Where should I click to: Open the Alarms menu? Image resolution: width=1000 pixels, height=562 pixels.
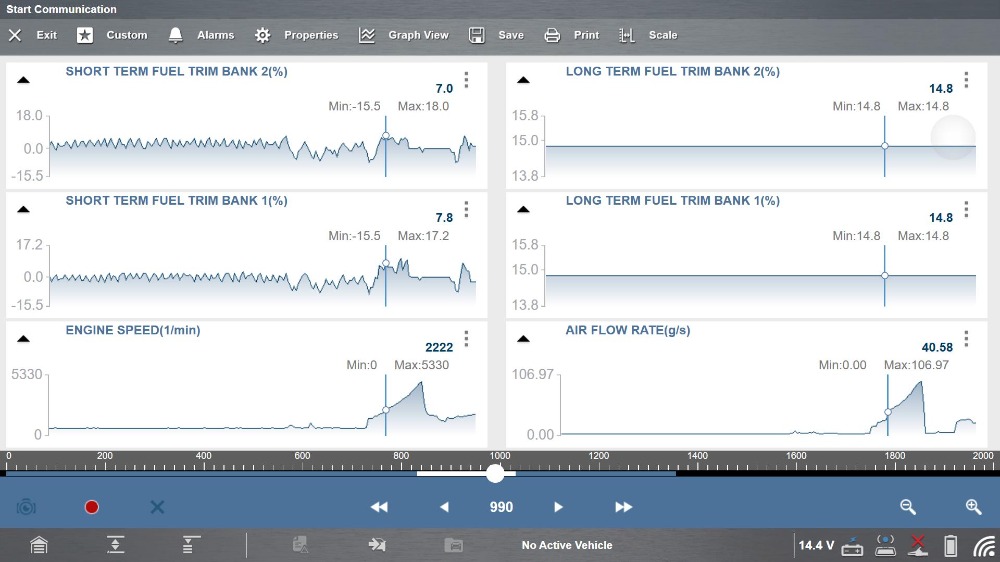[203, 35]
